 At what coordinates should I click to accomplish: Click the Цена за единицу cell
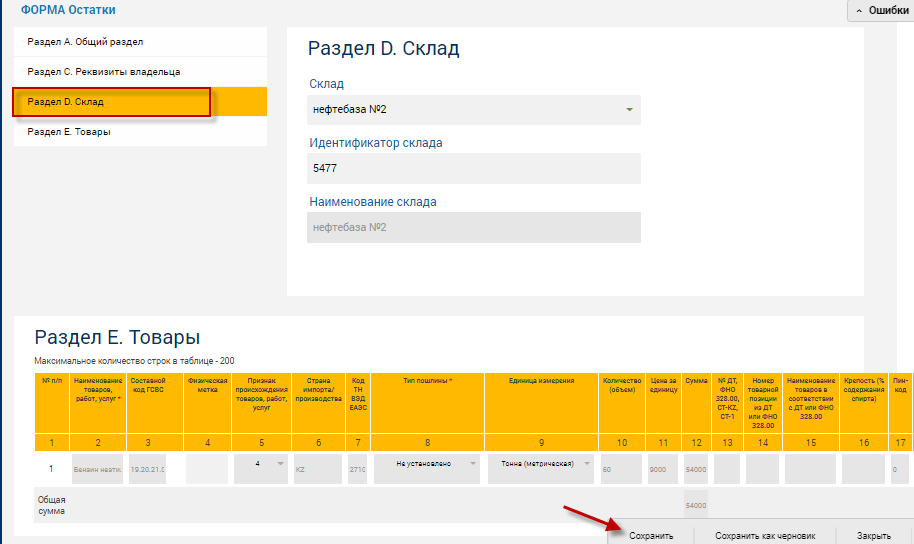662,468
